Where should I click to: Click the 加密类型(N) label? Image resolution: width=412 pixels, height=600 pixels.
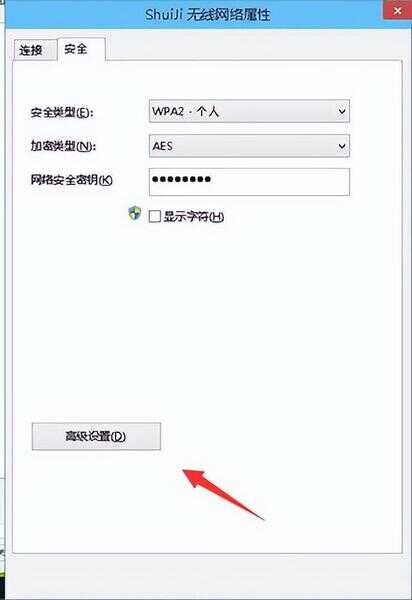click(63, 146)
